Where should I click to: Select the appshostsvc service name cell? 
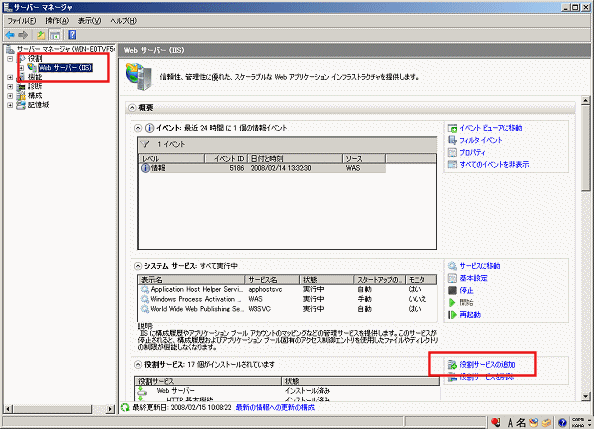click(266, 290)
